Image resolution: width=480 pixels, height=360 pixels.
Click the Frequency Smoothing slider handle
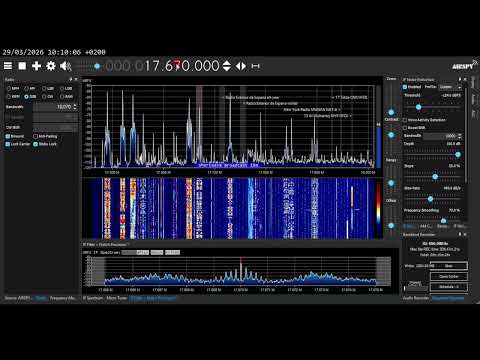click(443, 221)
